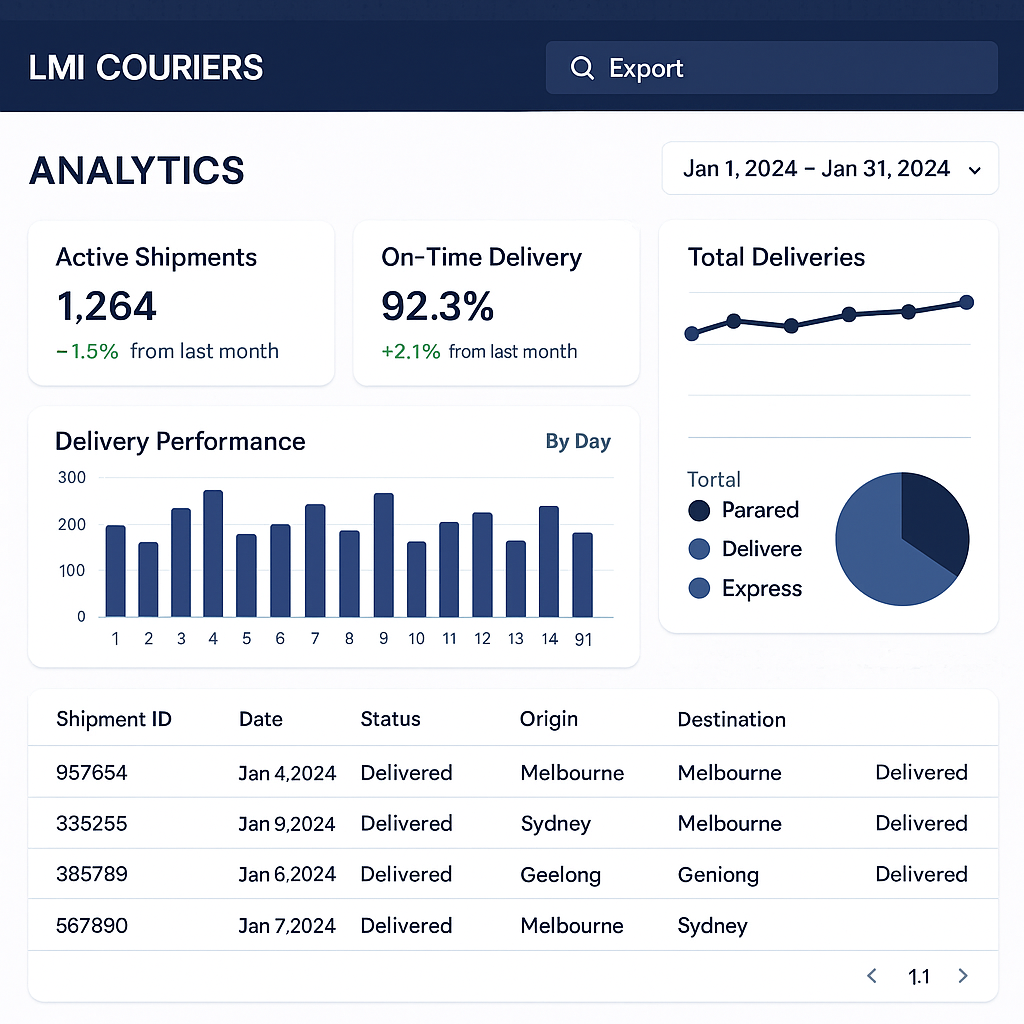Click the Express legend color dot
The image size is (1024, 1024).
(x=700, y=588)
